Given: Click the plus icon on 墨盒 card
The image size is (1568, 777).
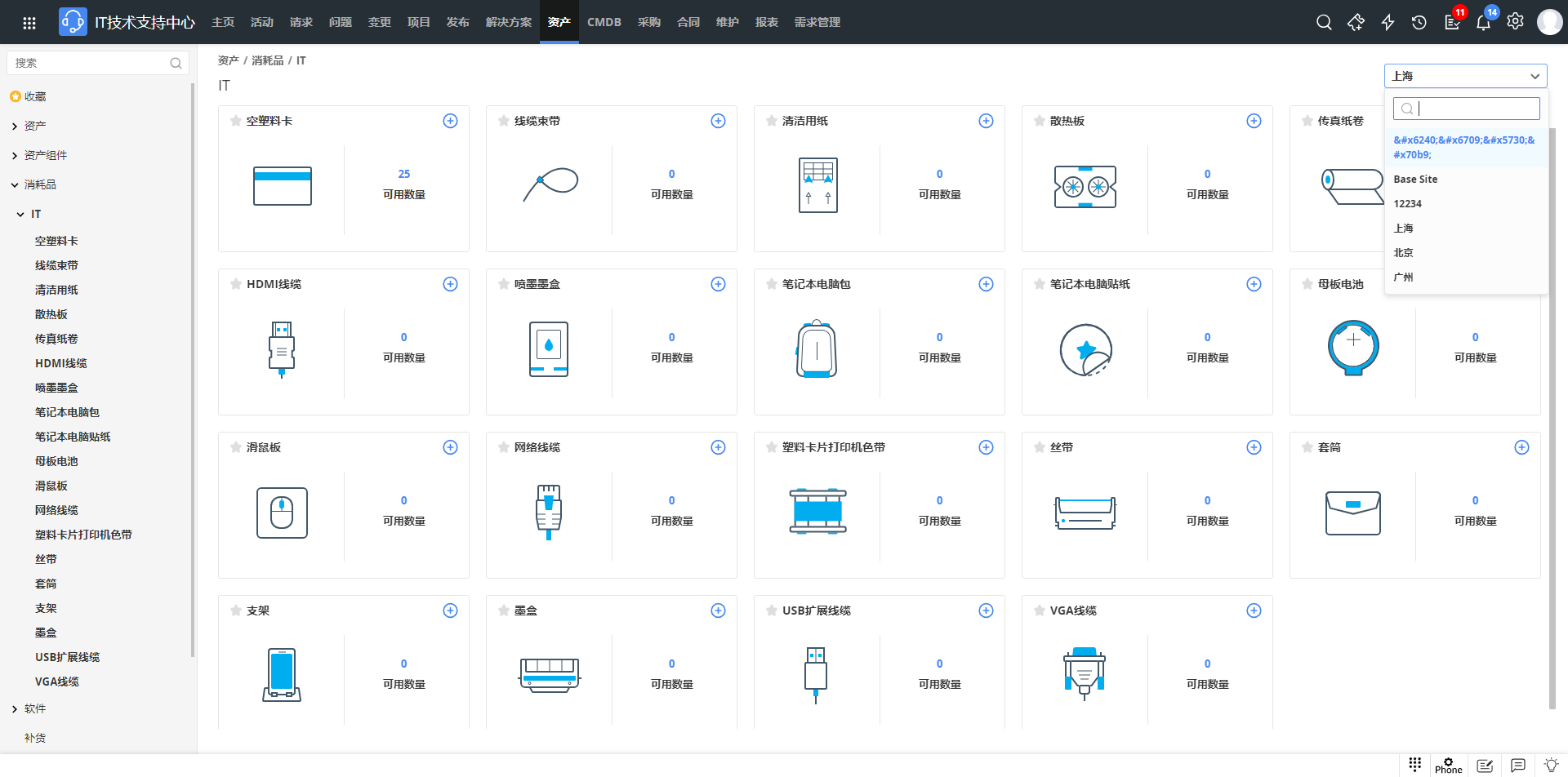Looking at the screenshot, I should coord(718,610).
